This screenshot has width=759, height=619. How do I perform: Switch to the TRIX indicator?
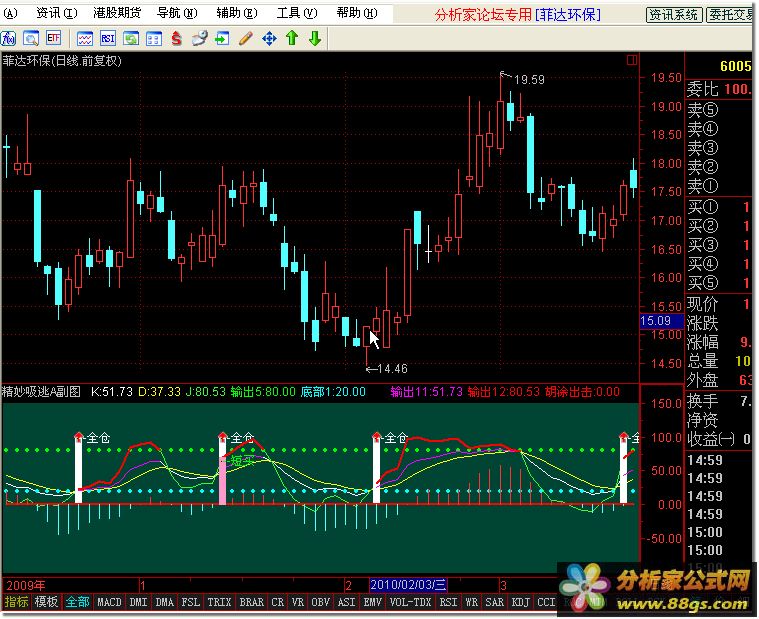219,602
